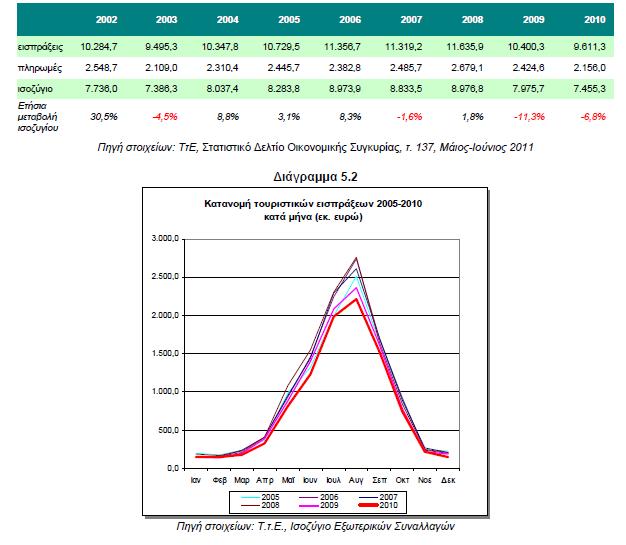Select the 2007 column header

pyautogui.click(x=411, y=20)
